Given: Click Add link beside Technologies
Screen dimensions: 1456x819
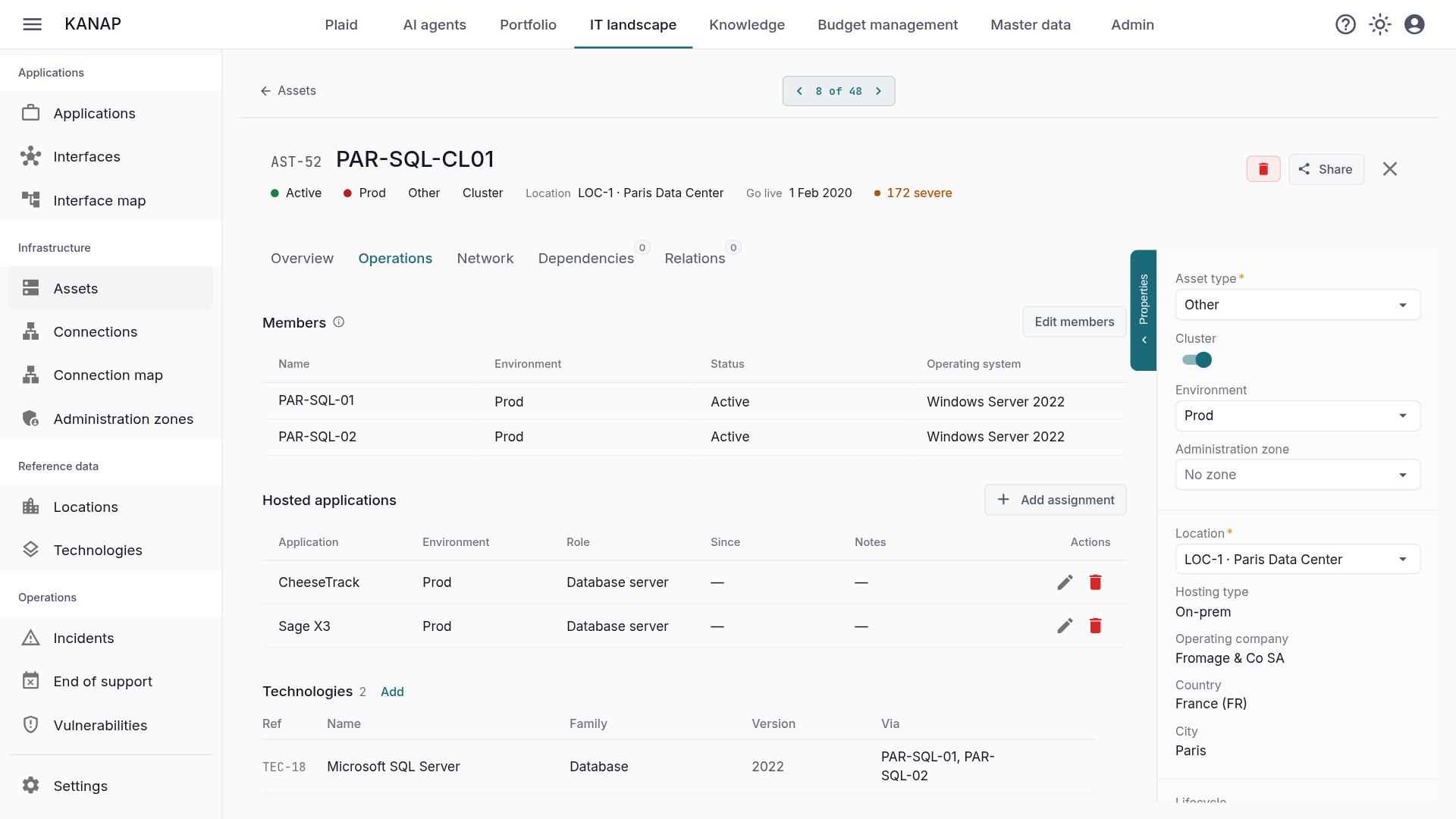Looking at the screenshot, I should 392,692.
